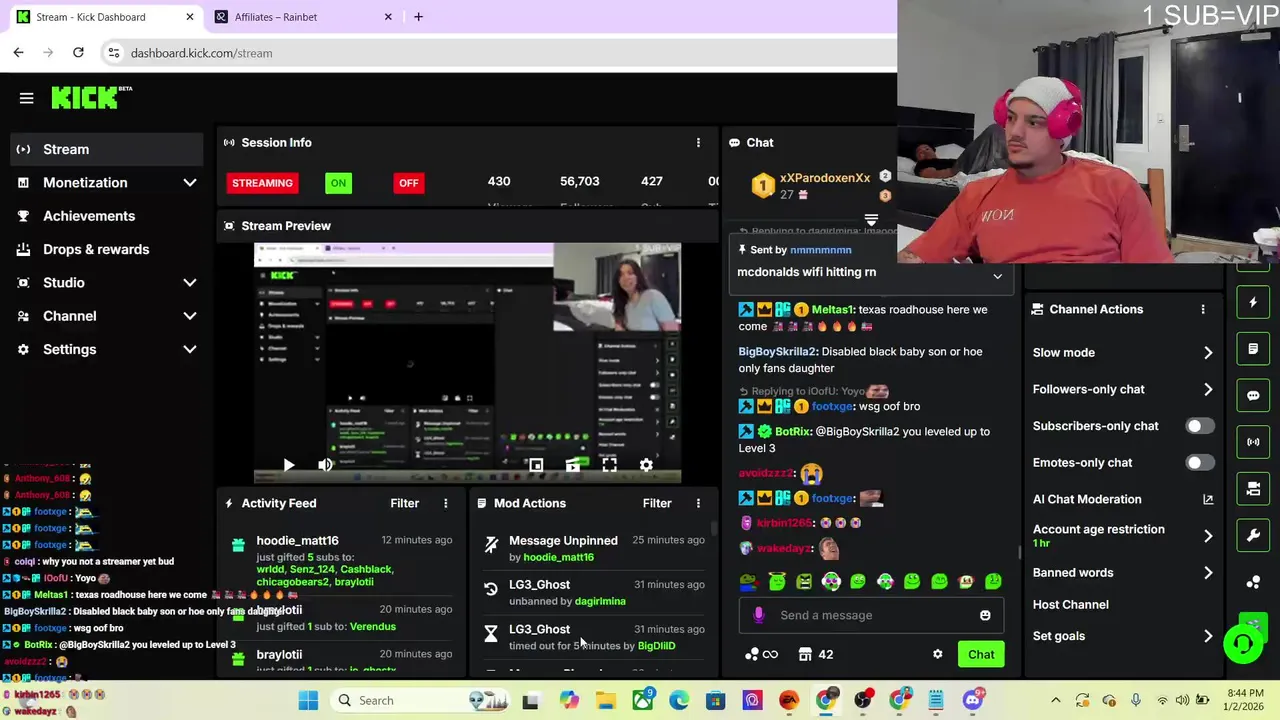Open Activity Feed Filter
The height and width of the screenshot is (720, 1280).
[x=404, y=503]
